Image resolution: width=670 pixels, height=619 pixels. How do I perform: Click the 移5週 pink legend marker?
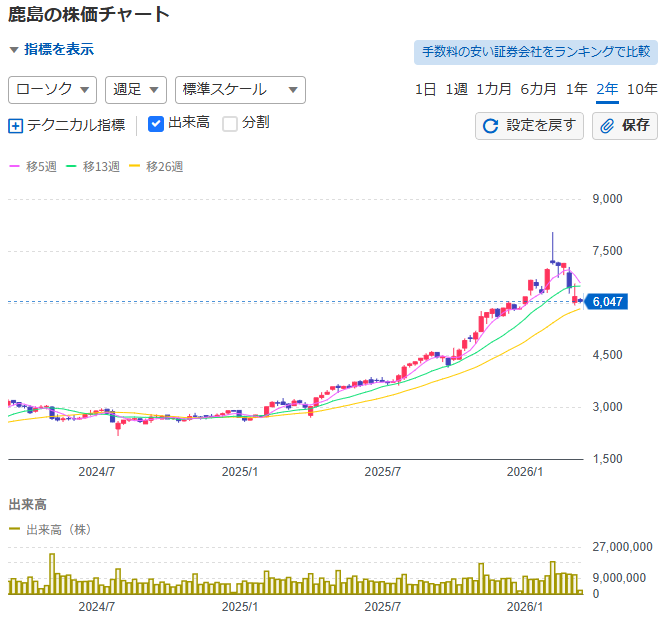15,166
